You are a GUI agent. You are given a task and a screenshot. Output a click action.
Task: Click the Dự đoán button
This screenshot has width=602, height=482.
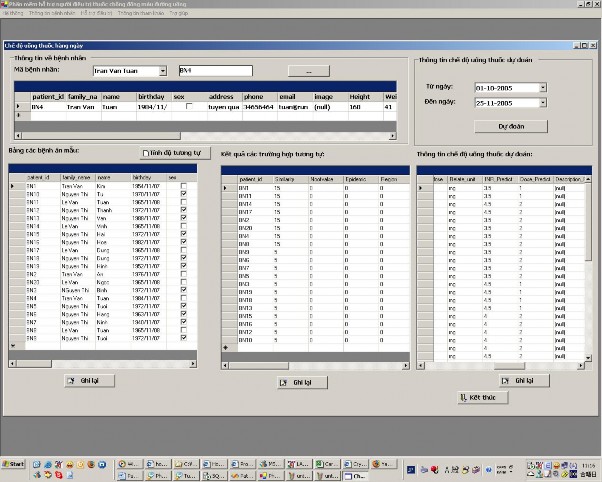click(510, 127)
